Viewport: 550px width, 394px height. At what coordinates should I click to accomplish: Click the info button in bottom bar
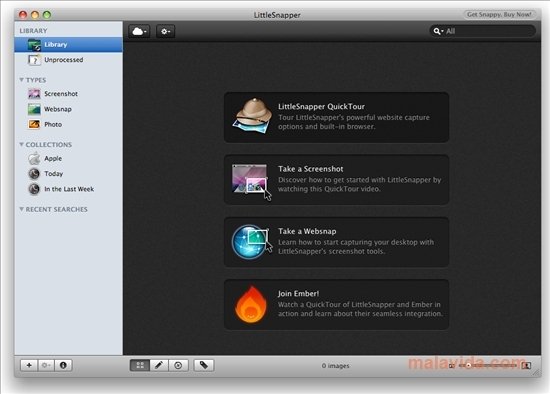point(63,365)
